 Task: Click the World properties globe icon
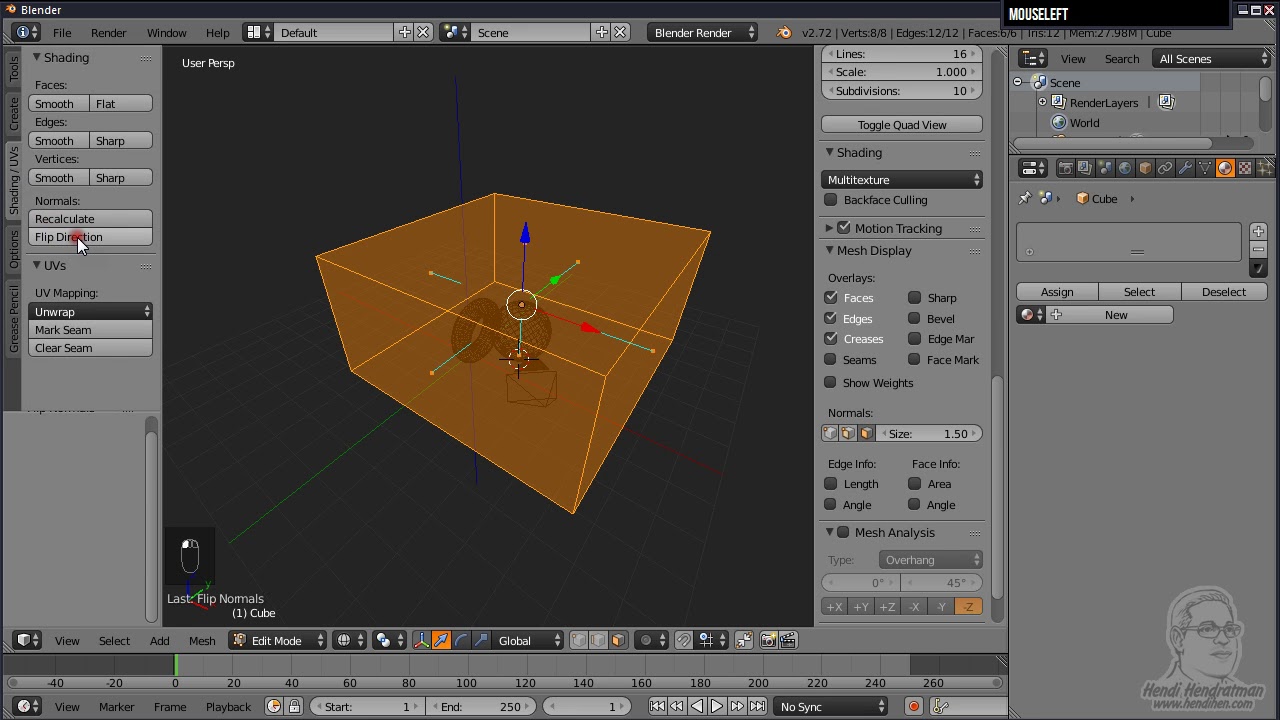point(1125,168)
